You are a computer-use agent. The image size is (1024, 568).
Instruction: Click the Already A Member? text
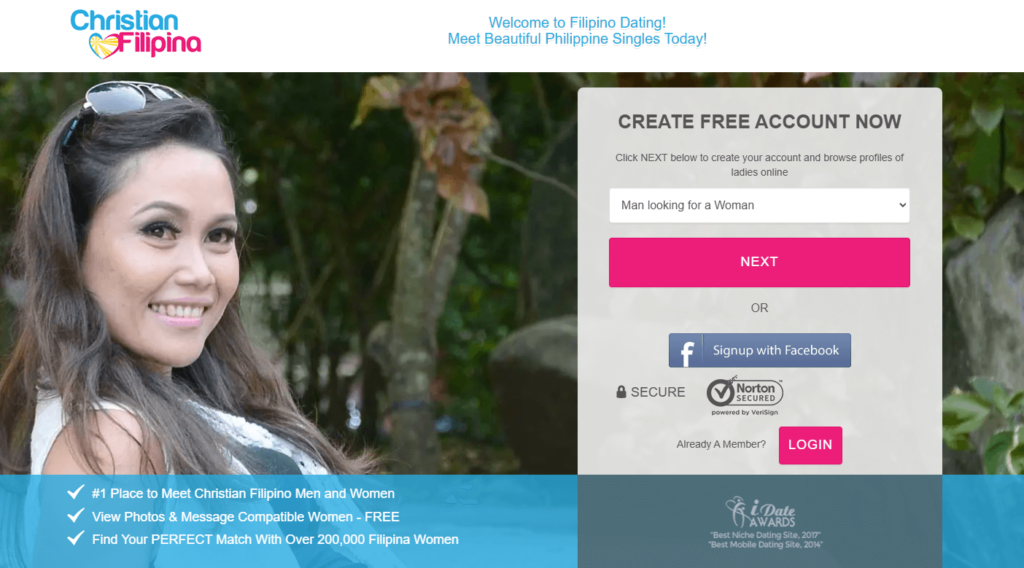pyautogui.click(x=721, y=445)
